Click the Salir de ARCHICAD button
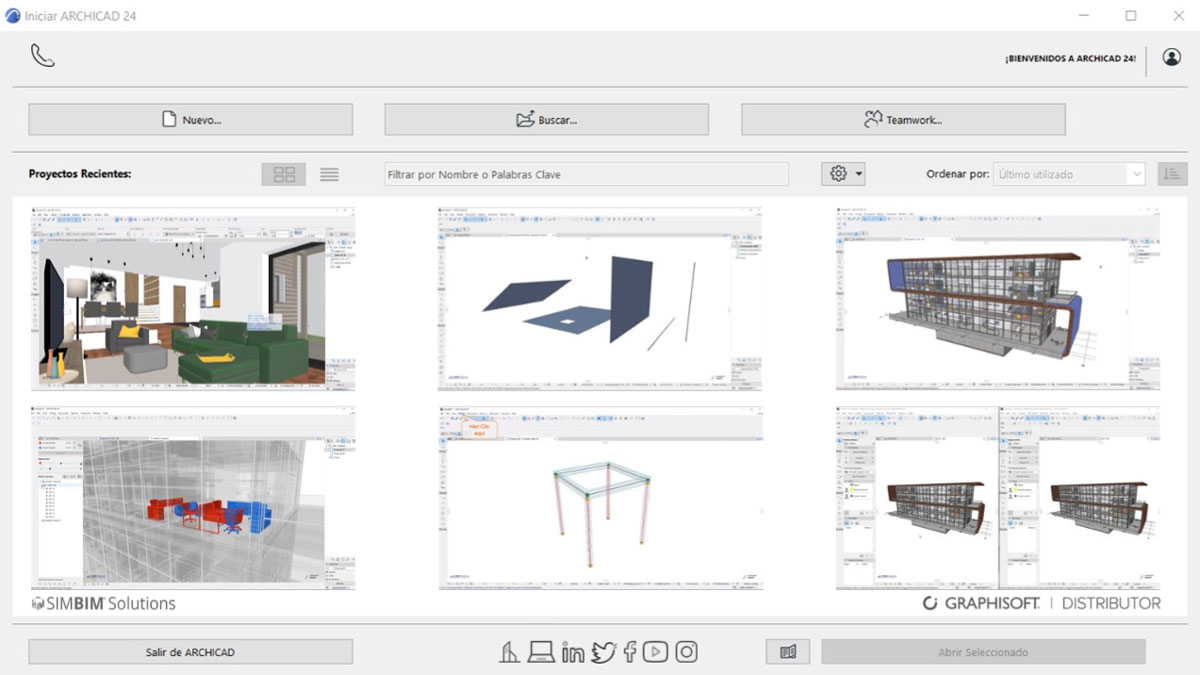Screen dimensions: 1200x675 click(x=190, y=652)
